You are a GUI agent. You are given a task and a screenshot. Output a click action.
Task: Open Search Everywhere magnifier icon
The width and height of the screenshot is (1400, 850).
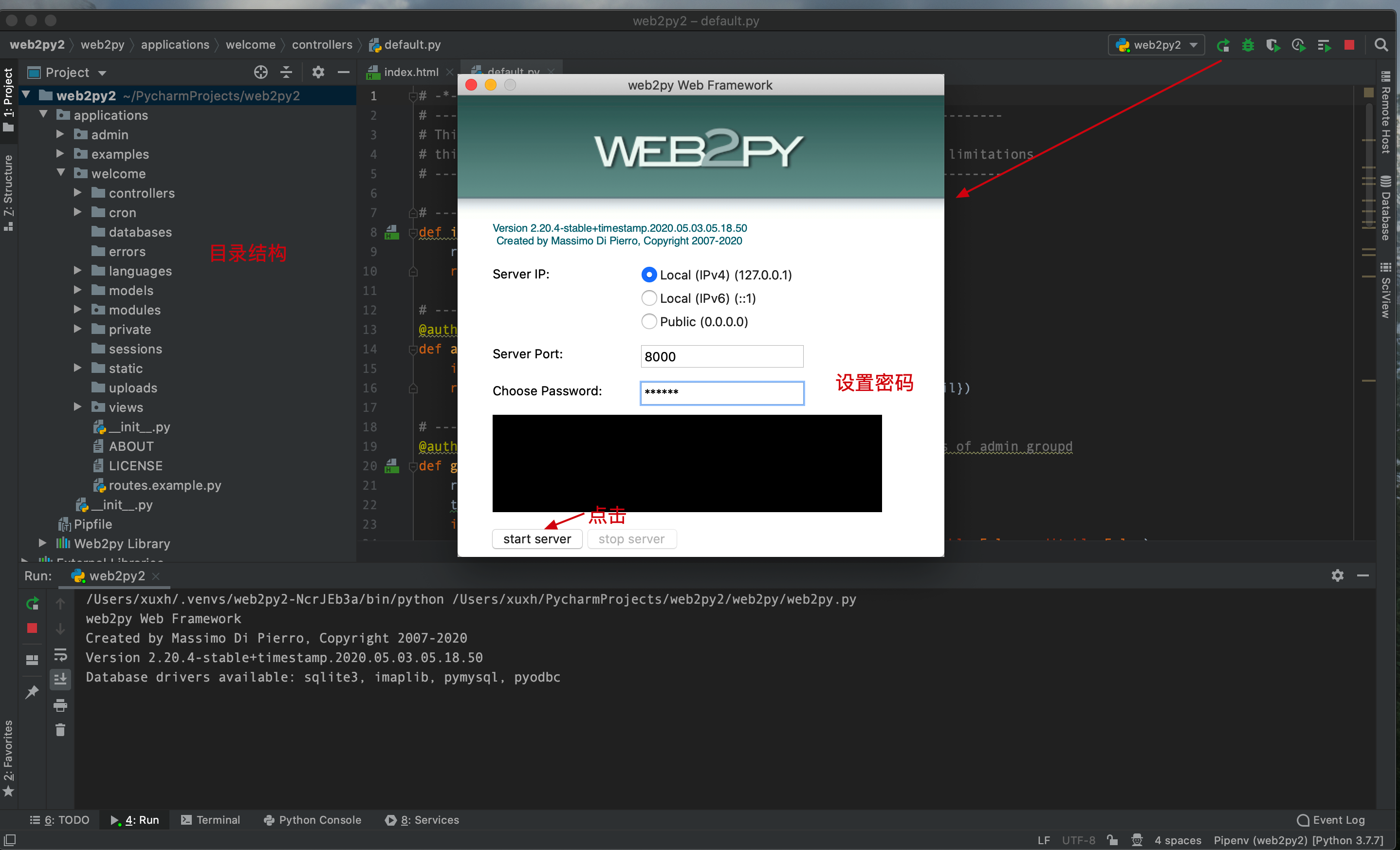1381,45
